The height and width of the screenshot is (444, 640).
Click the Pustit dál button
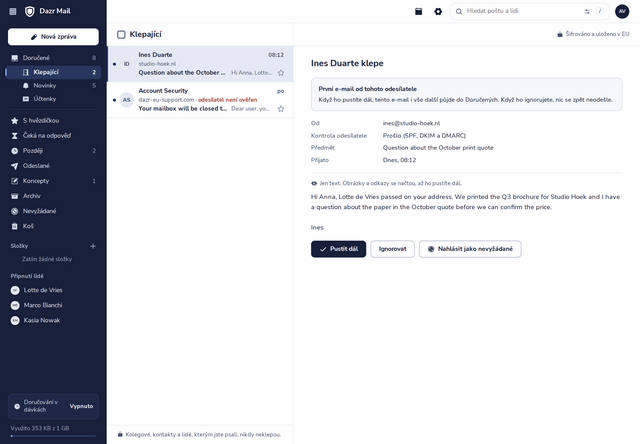click(338, 249)
